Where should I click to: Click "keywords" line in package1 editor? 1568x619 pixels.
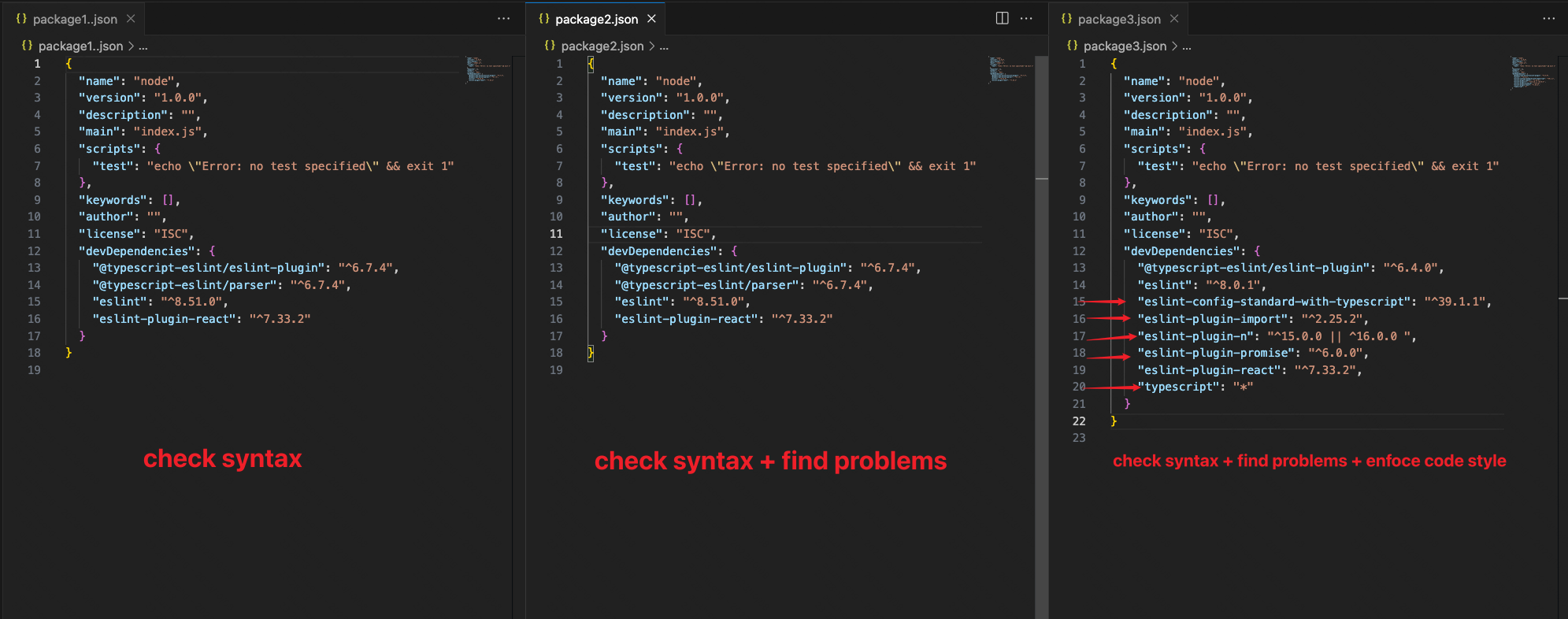coord(129,200)
